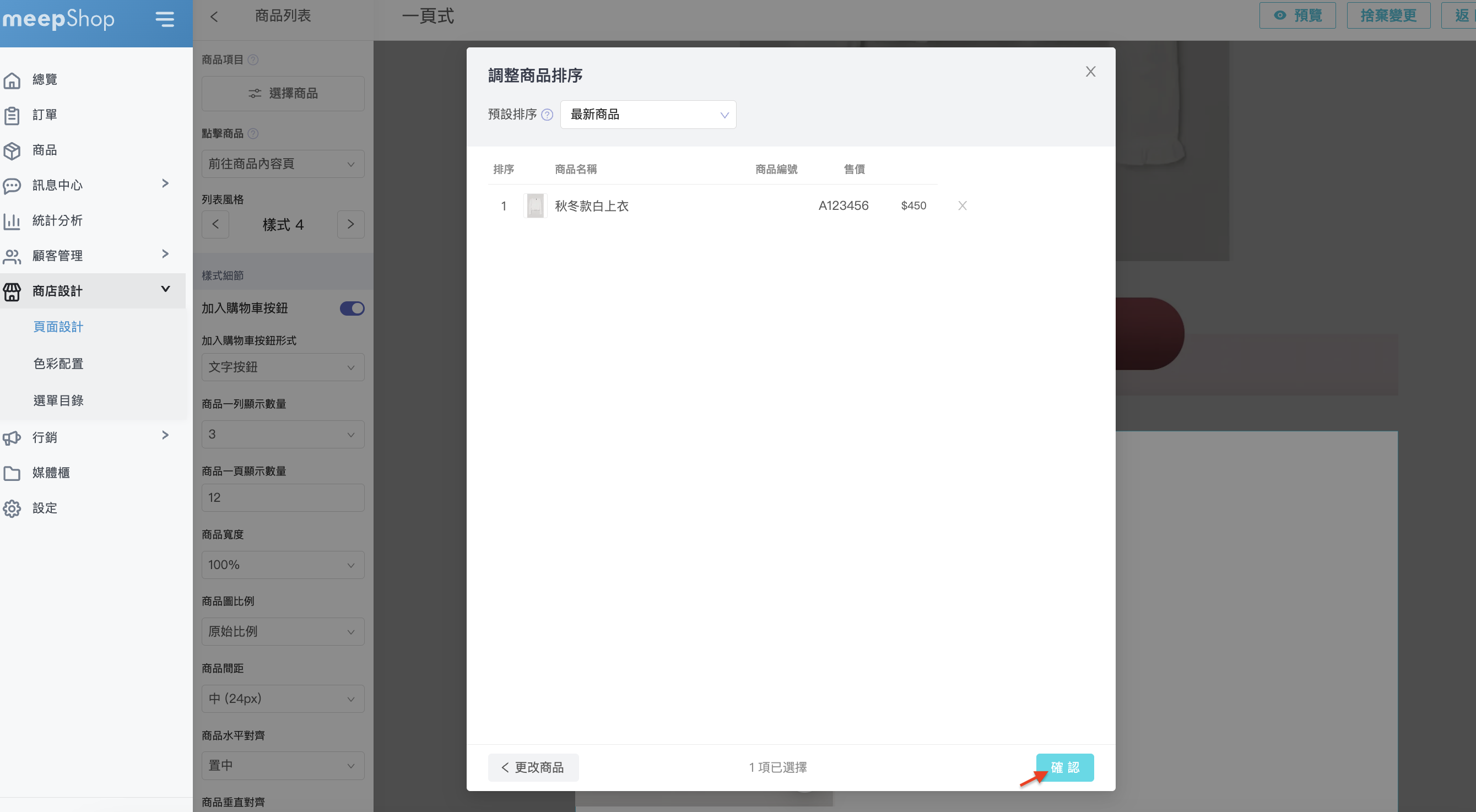The image size is (1476, 812).
Task: Click the 預設排序 help question icon
Action: 547,115
